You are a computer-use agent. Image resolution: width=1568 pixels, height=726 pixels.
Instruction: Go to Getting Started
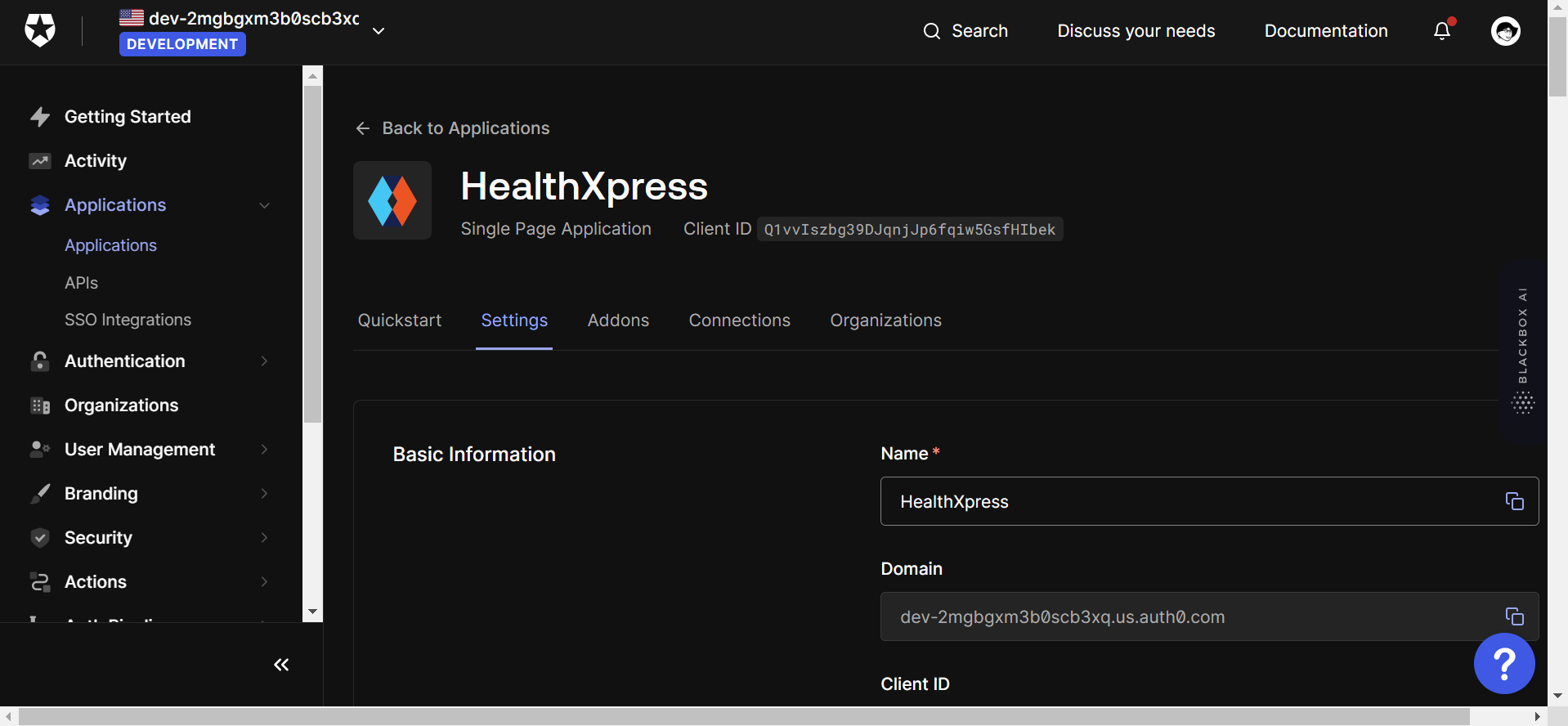click(x=128, y=117)
